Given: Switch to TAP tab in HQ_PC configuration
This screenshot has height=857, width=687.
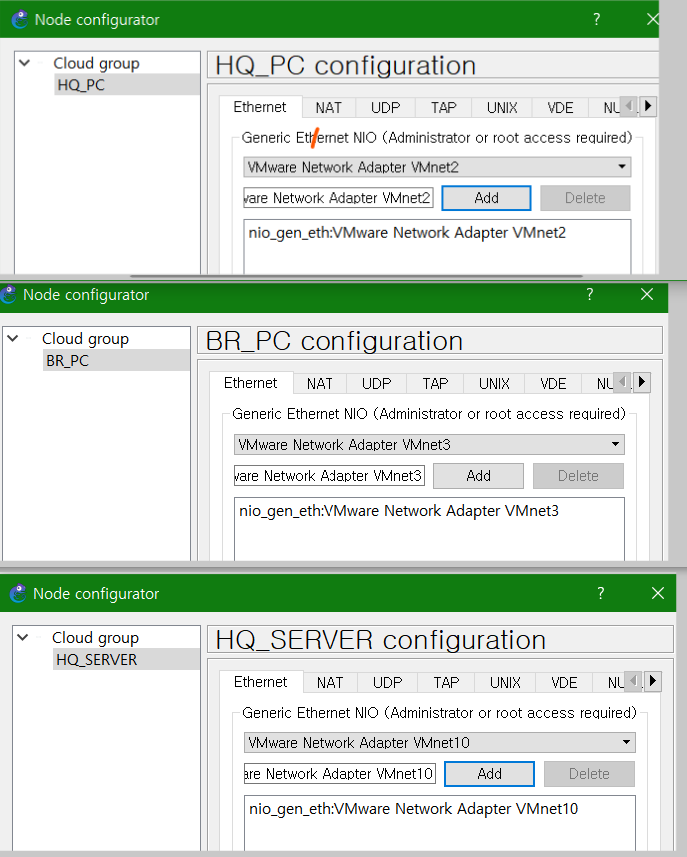Looking at the screenshot, I should [x=443, y=108].
